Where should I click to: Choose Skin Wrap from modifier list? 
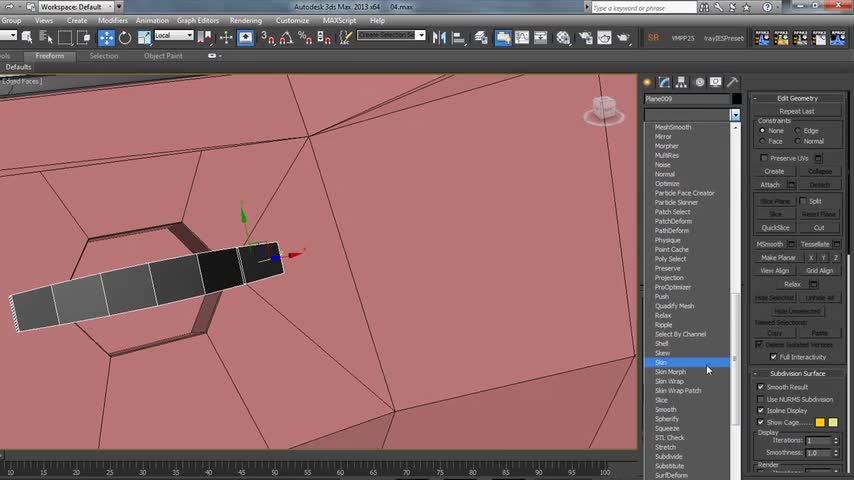(669, 381)
